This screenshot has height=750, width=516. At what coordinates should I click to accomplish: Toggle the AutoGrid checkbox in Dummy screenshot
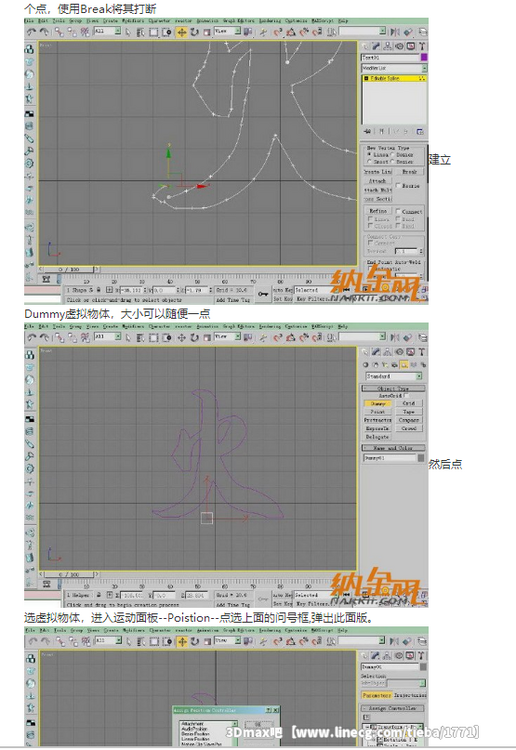406,396
